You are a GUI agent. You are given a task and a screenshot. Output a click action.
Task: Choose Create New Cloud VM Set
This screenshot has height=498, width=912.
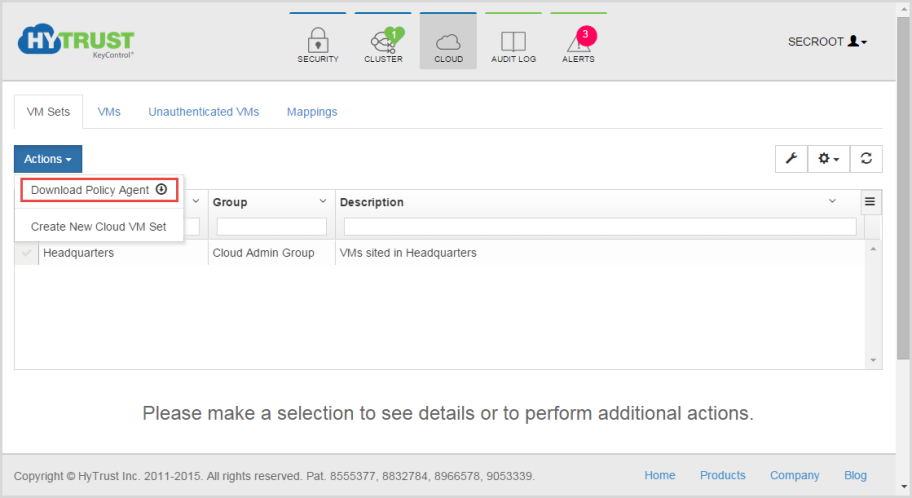point(99,227)
